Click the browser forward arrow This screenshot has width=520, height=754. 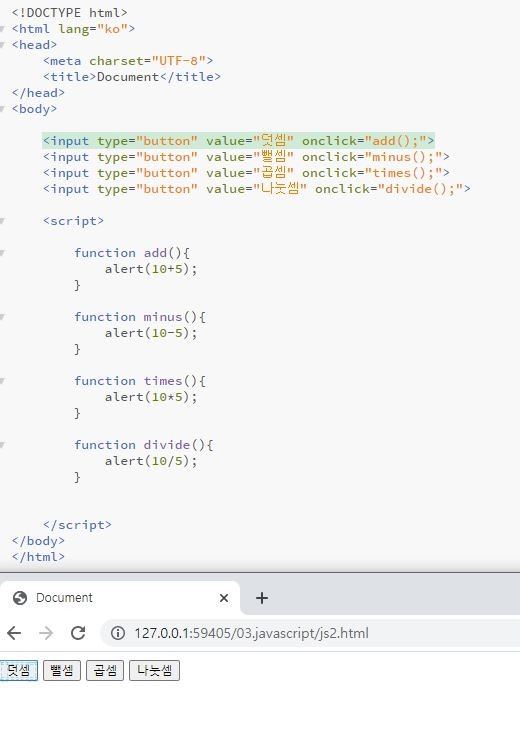click(46, 633)
